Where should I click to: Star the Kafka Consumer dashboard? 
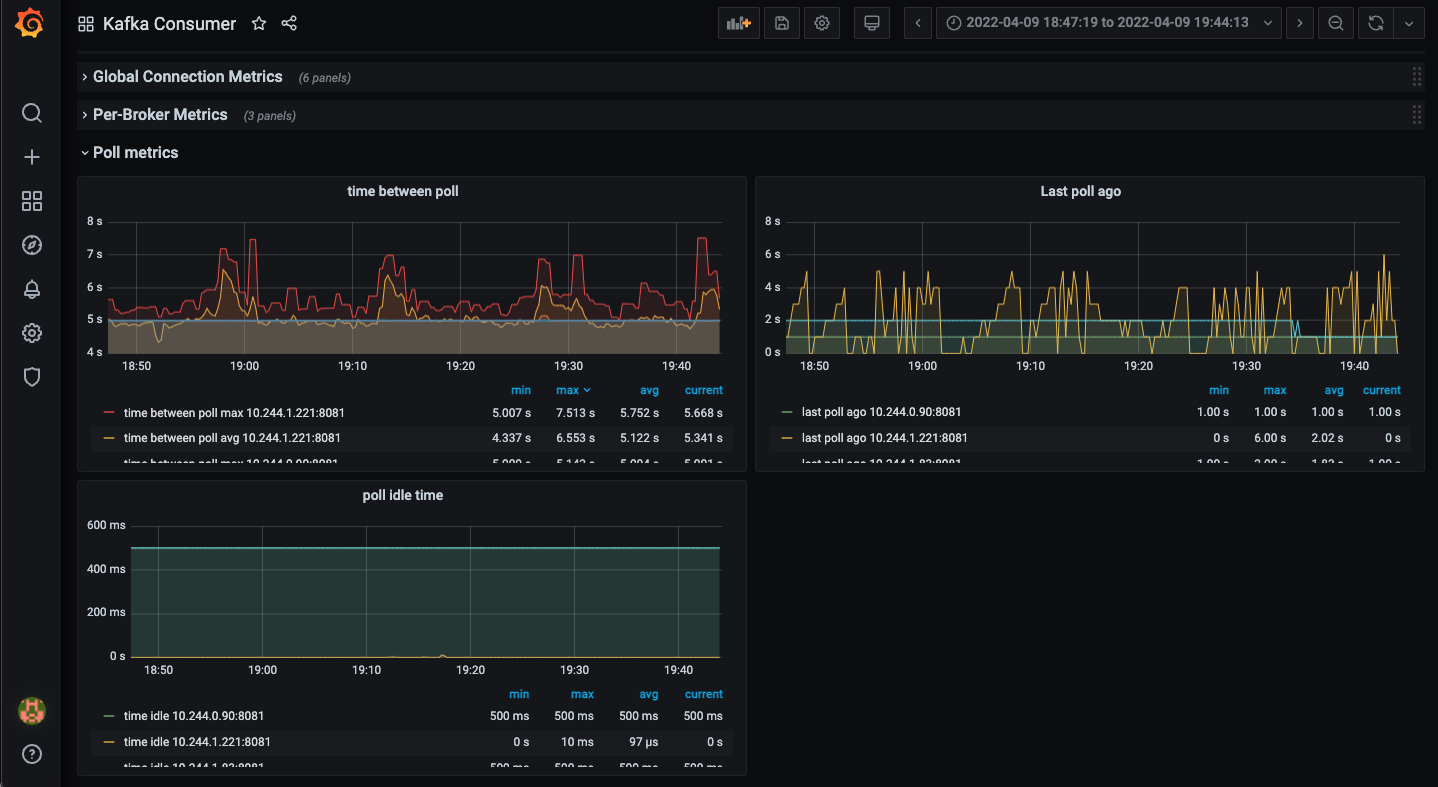click(x=259, y=24)
